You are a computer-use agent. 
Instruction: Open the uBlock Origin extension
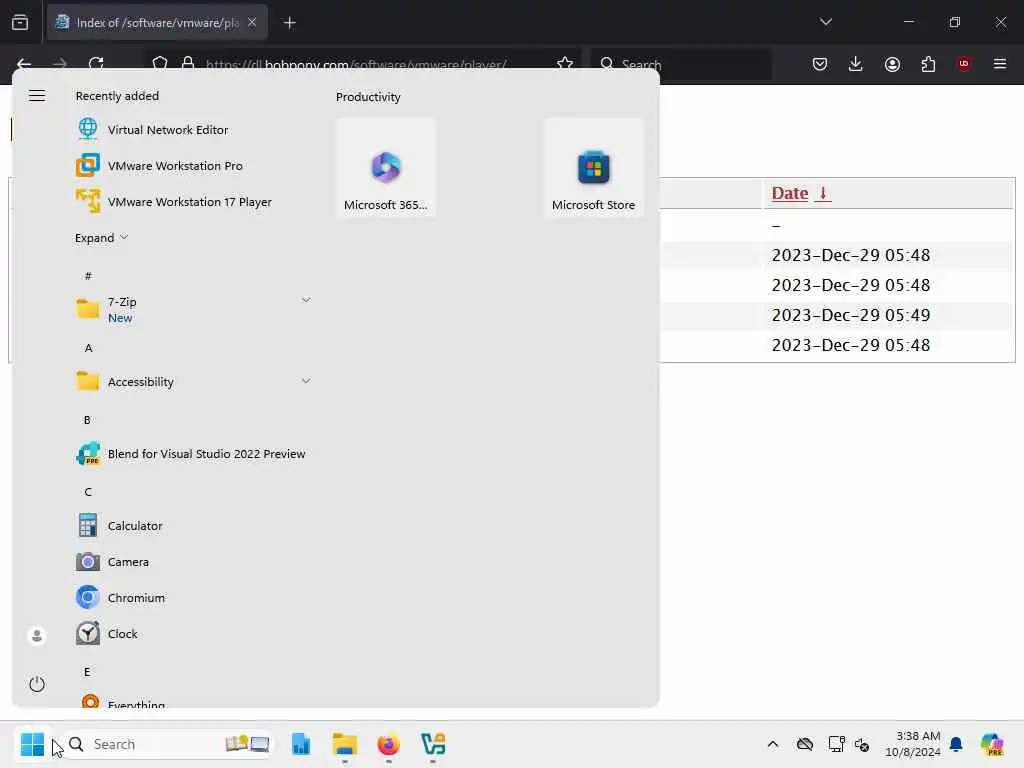pos(964,64)
